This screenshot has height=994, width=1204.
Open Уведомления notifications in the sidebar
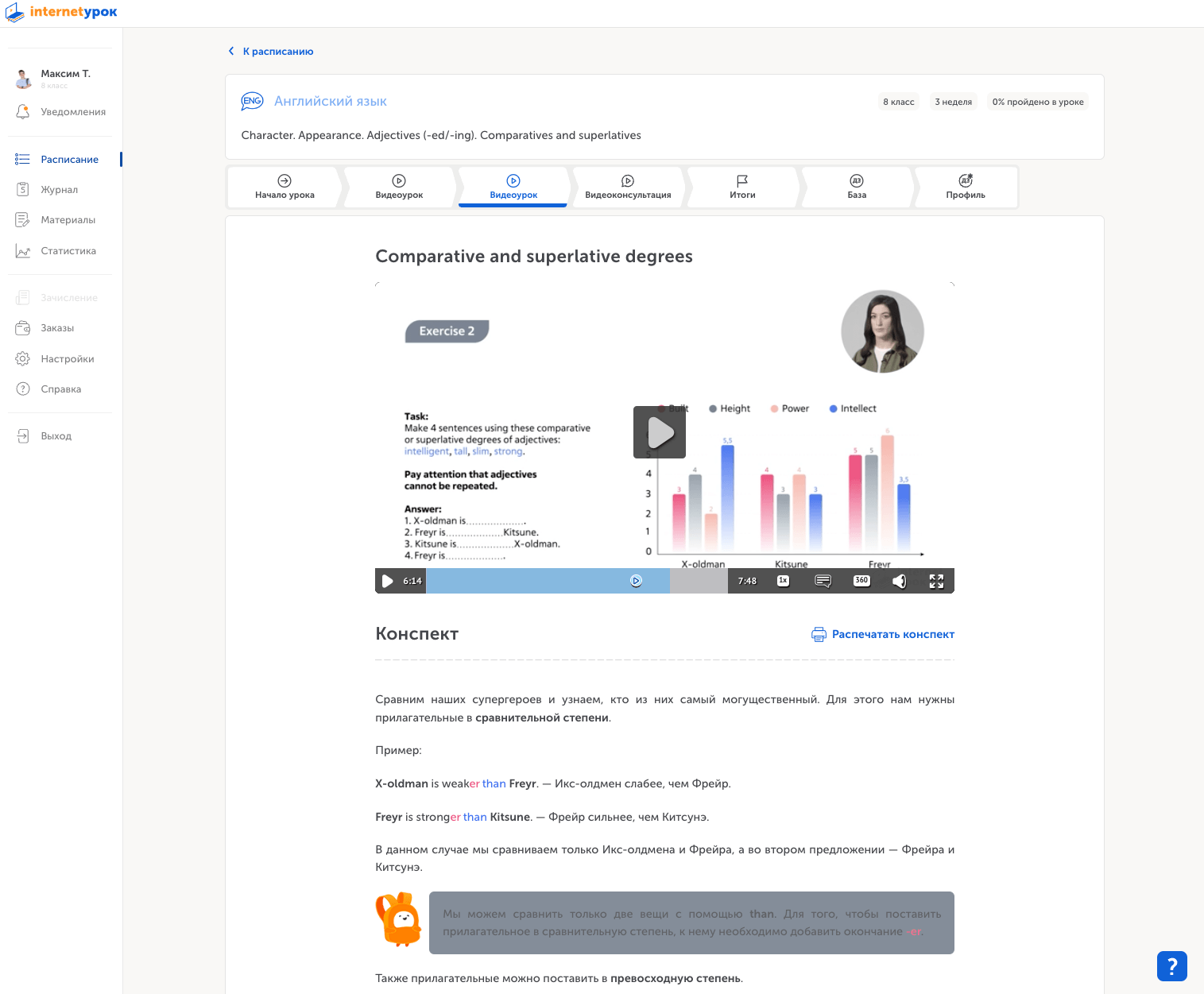click(x=72, y=112)
